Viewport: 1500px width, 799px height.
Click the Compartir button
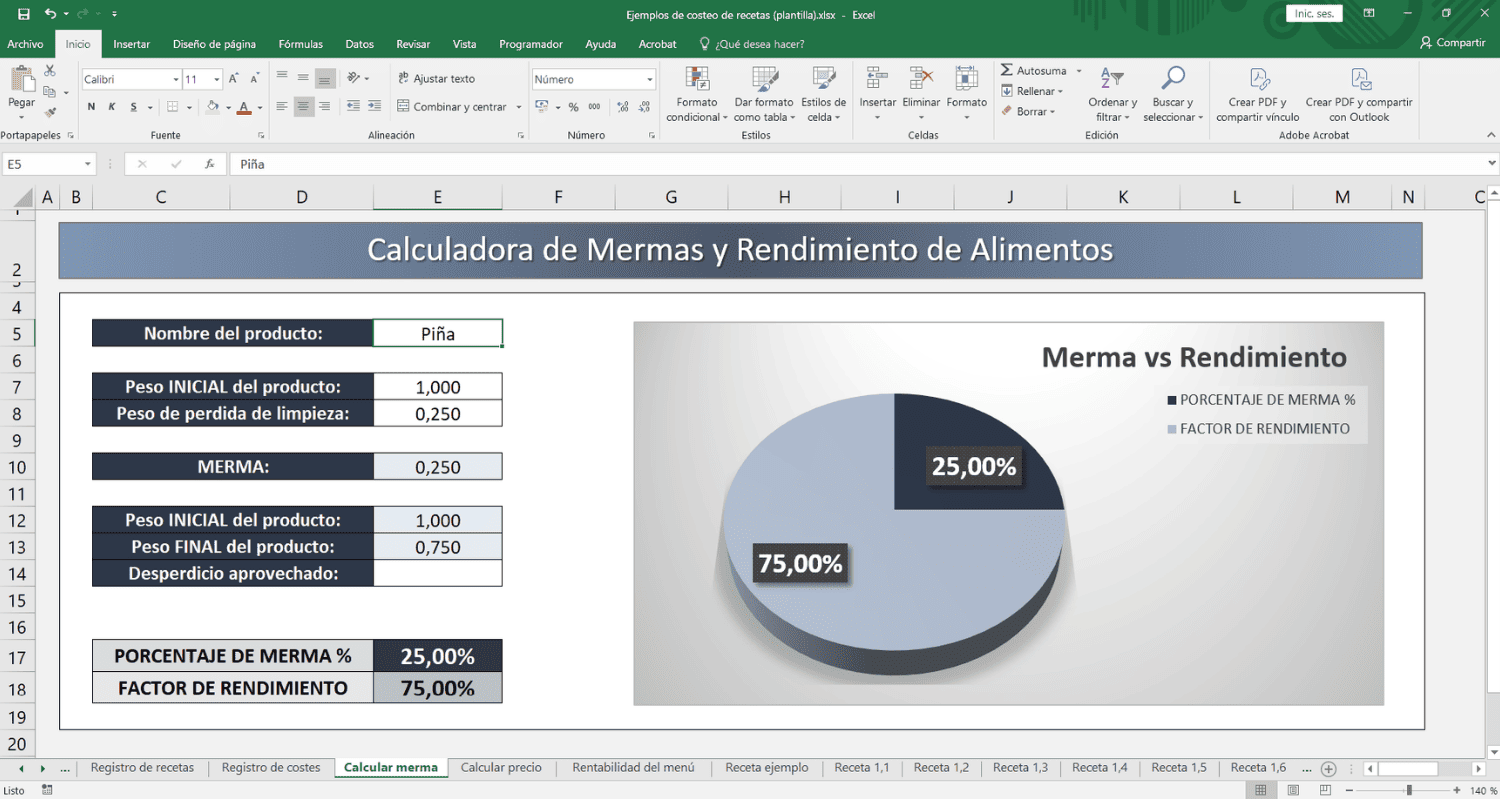(x=1453, y=43)
